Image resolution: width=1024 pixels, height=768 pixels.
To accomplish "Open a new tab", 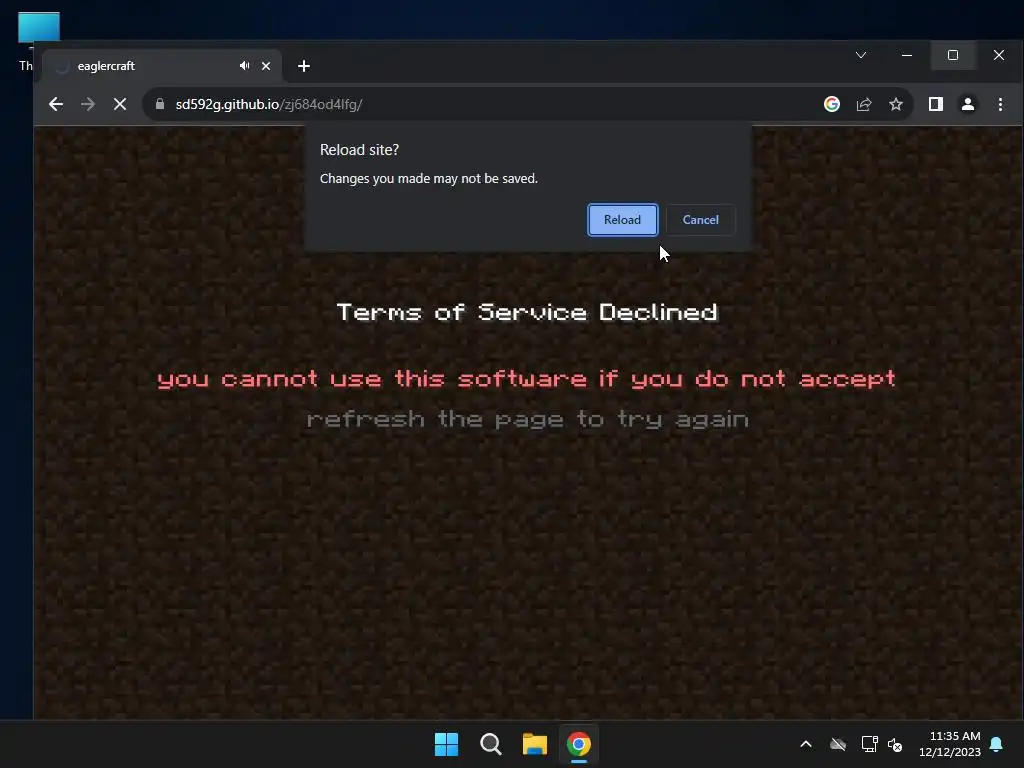I will pos(304,66).
